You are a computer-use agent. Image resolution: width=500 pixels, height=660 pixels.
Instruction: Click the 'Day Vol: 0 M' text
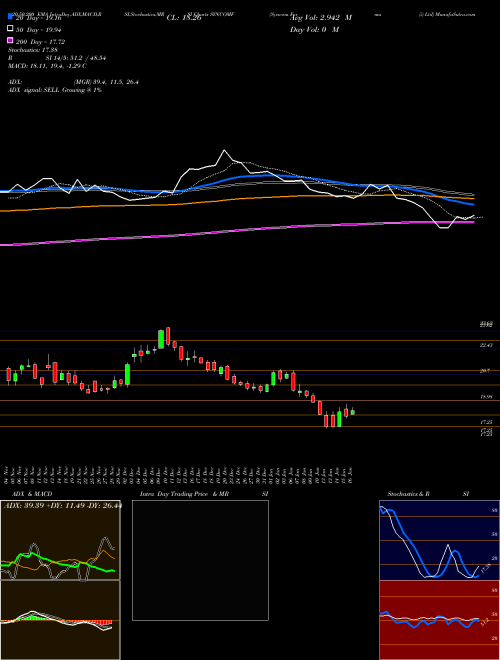314,29
